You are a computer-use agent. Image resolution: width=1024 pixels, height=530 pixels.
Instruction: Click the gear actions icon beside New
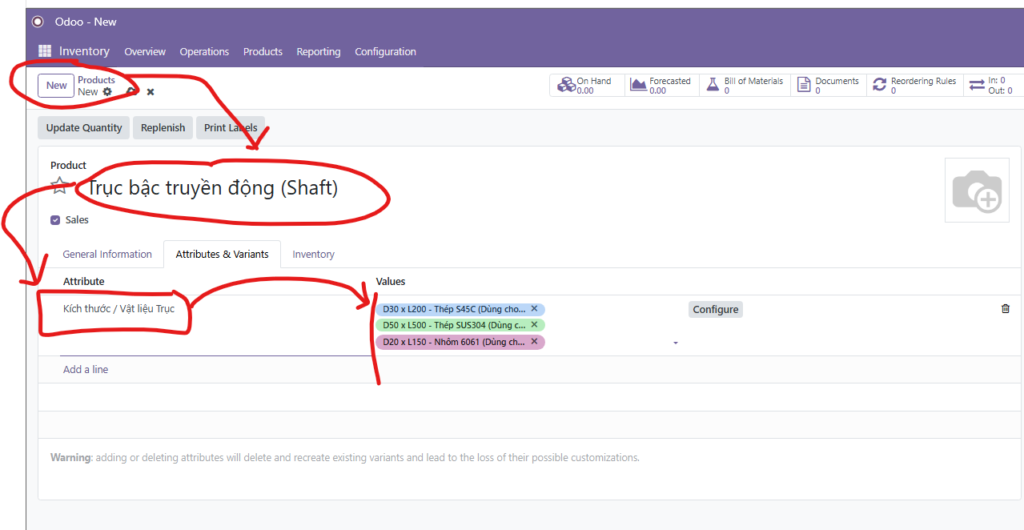(x=108, y=92)
